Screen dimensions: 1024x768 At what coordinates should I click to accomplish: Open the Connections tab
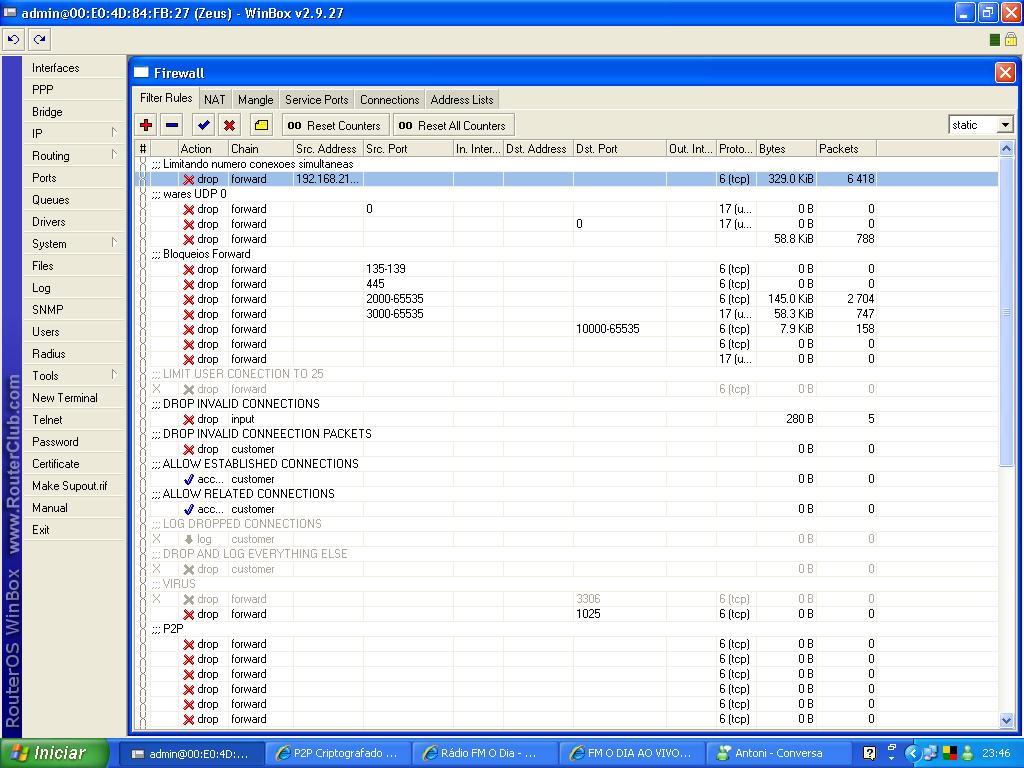coord(389,99)
